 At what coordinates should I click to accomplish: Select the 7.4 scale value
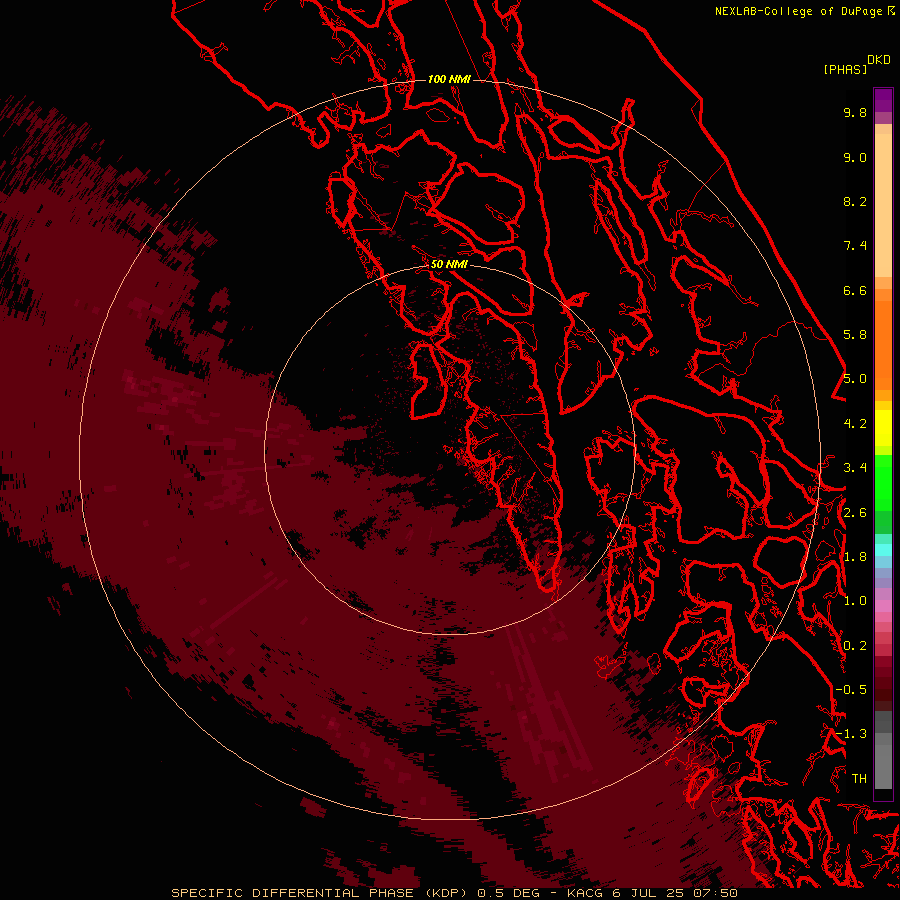coord(855,246)
